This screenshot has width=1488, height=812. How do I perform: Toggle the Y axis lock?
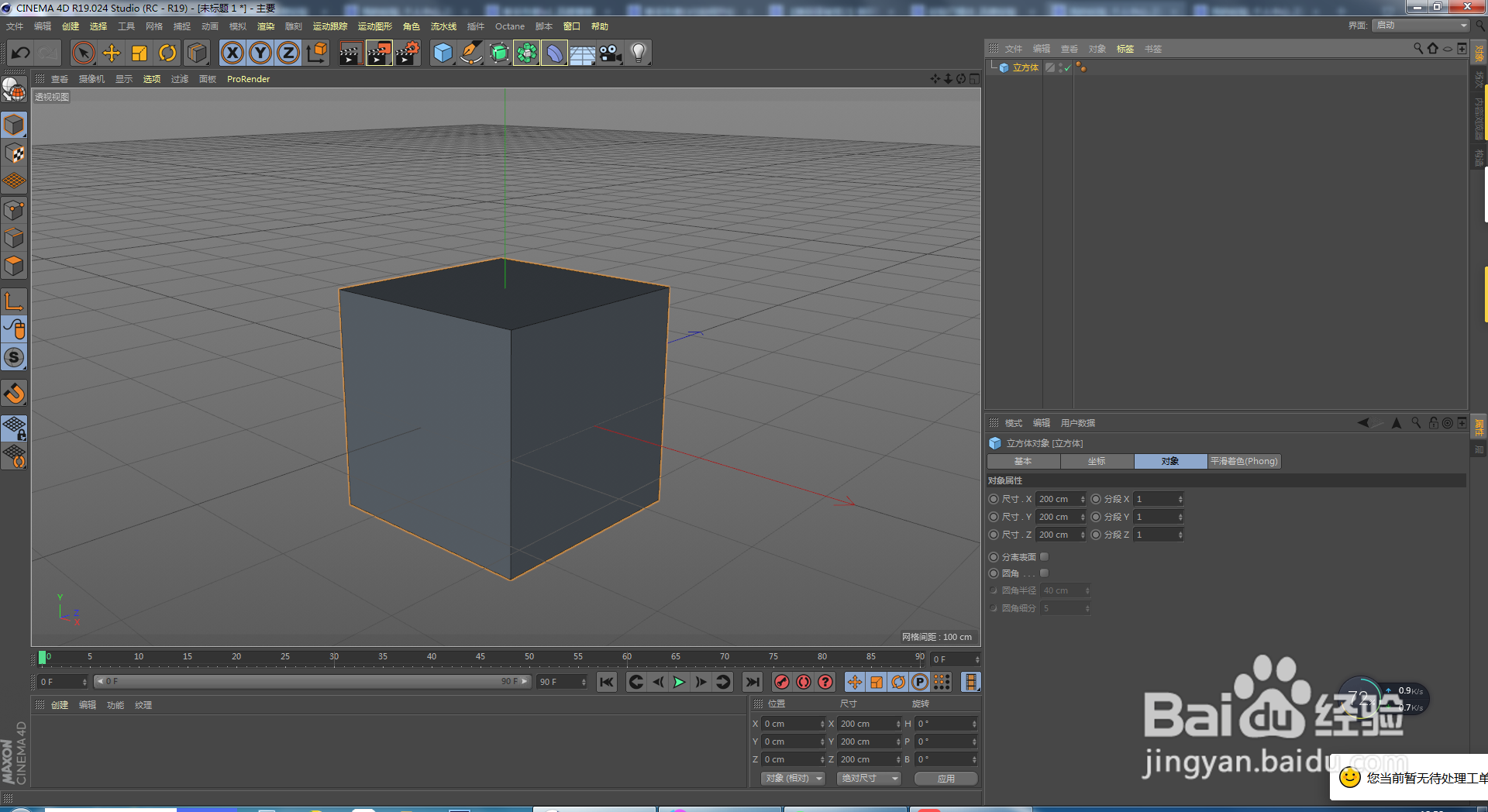coord(260,53)
